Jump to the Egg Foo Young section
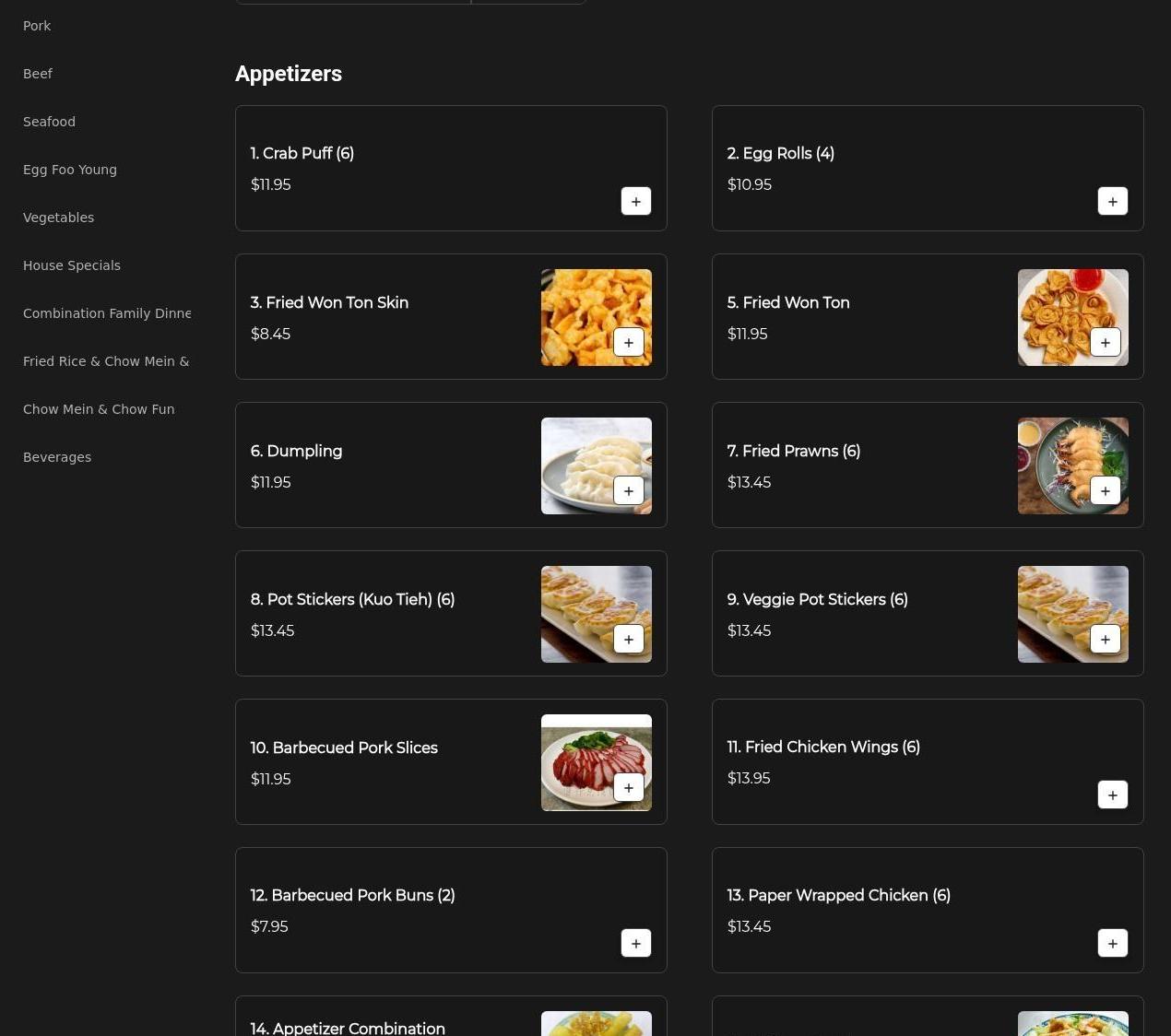This screenshot has height=1036, width=1171. 70,170
